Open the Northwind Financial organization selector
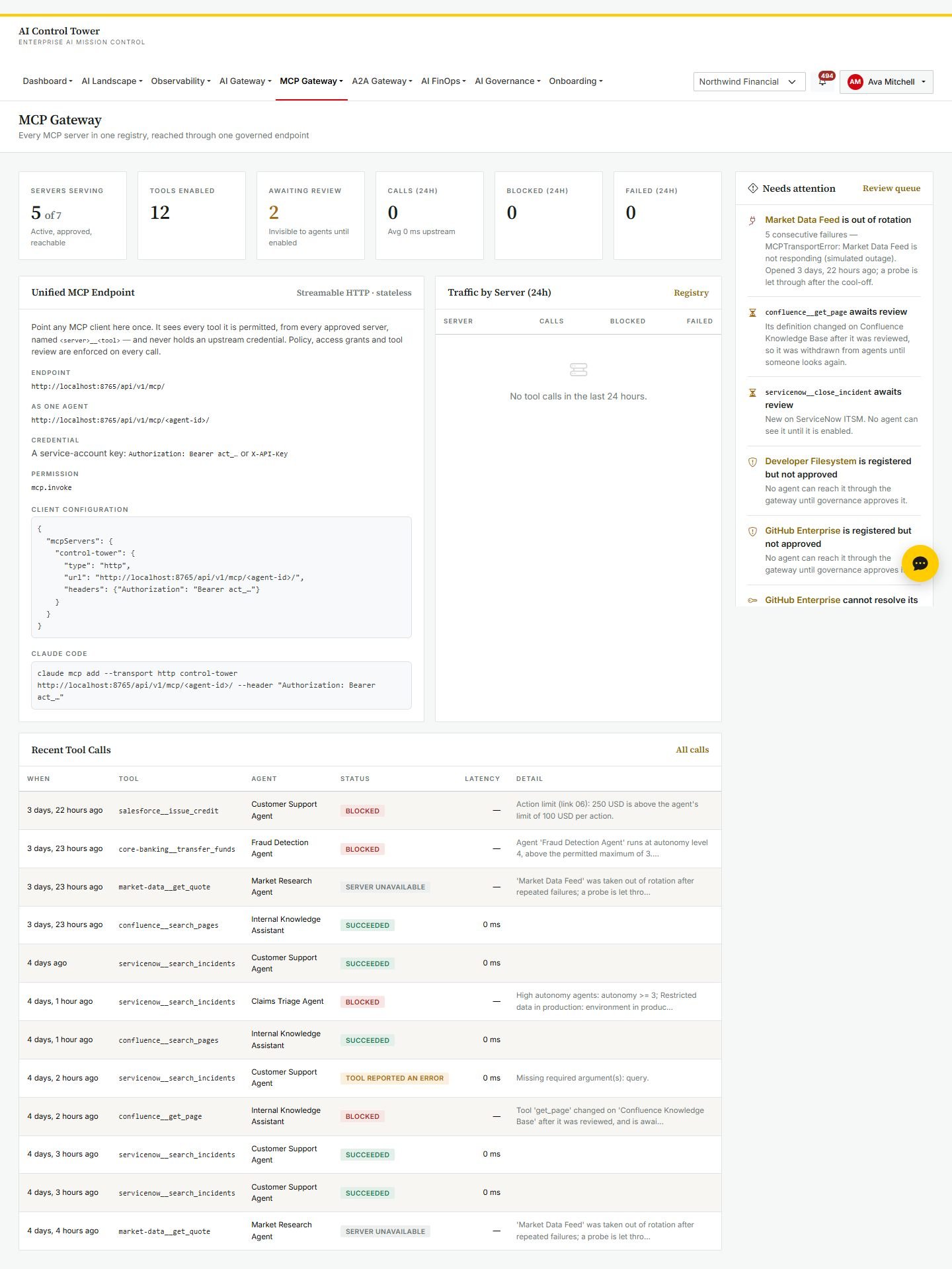The height and width of the screenshot is (1269, 952). coord(749,82)
